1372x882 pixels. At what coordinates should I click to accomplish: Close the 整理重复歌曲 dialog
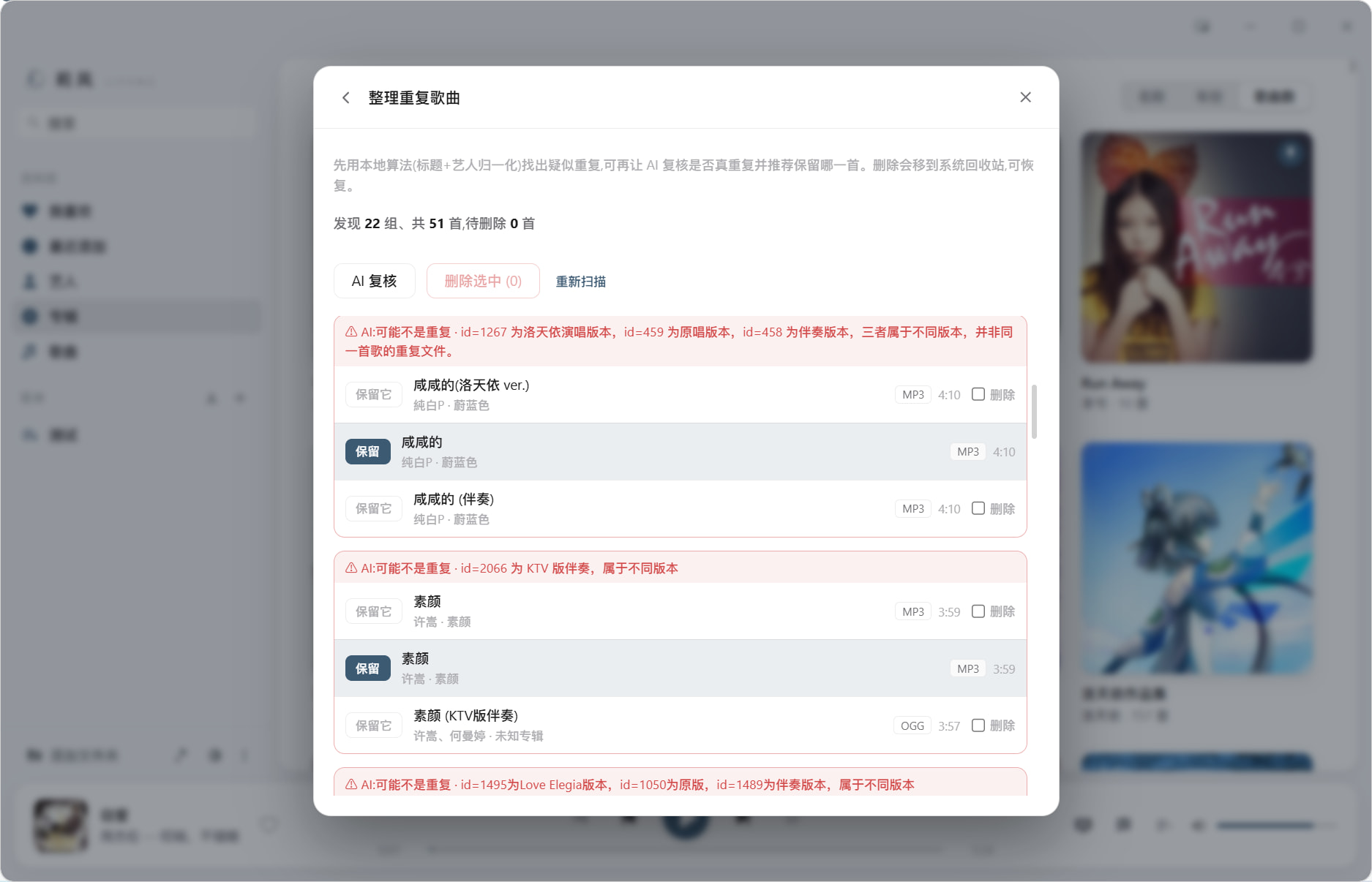point(1025,97)
